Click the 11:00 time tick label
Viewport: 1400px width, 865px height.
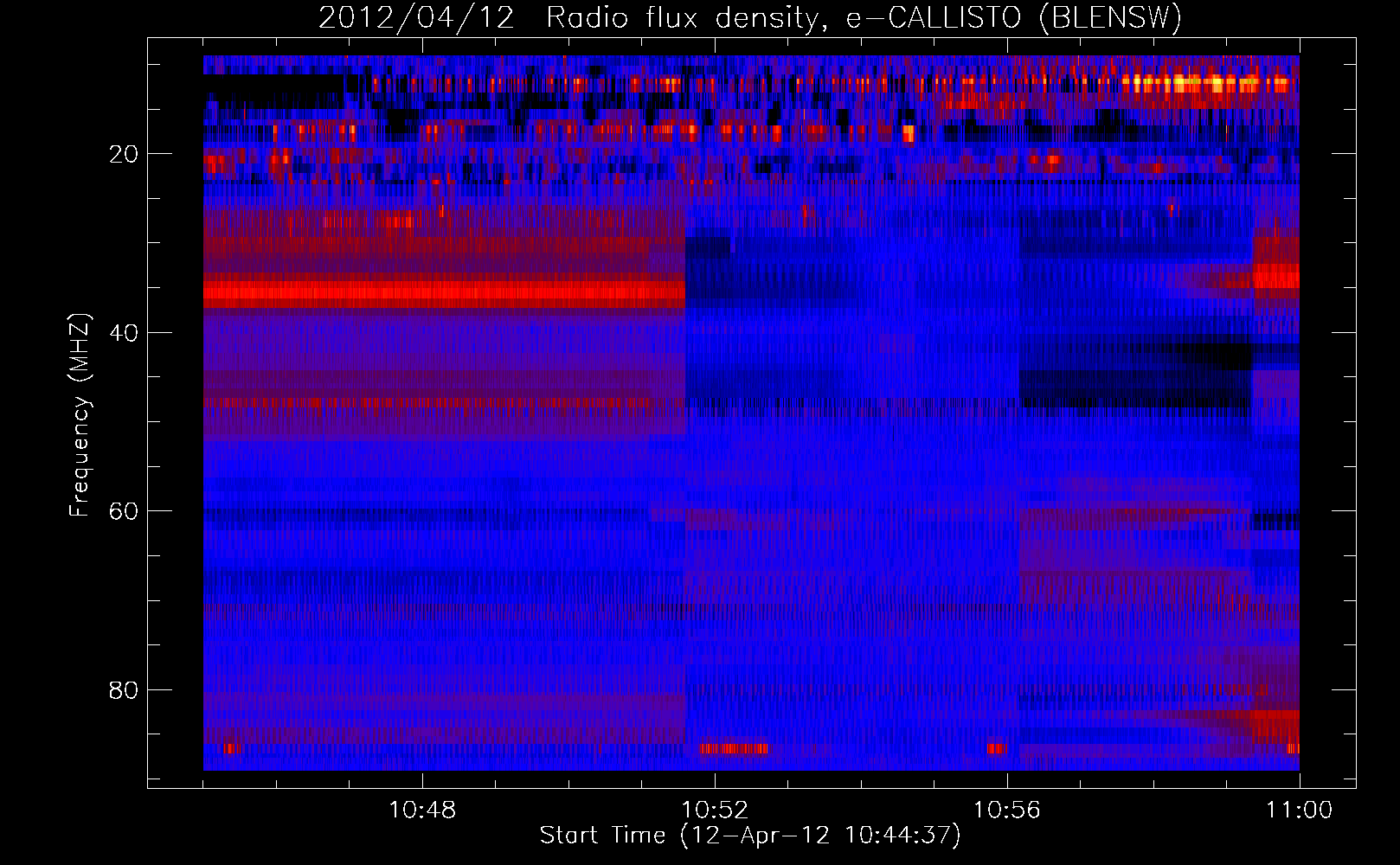pos(1300,810)
